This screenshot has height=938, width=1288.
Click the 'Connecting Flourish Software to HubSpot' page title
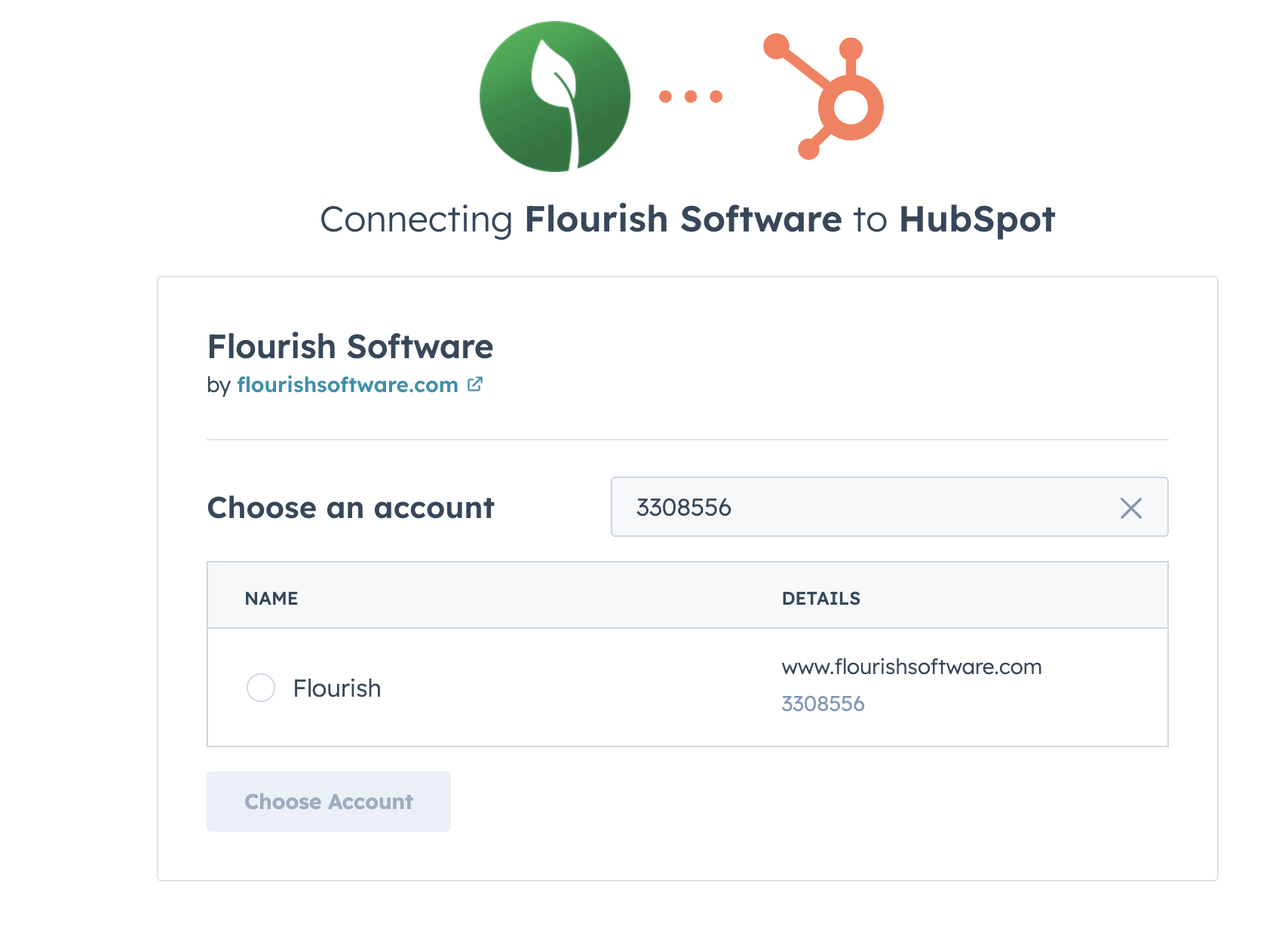[x=687, y=220]
